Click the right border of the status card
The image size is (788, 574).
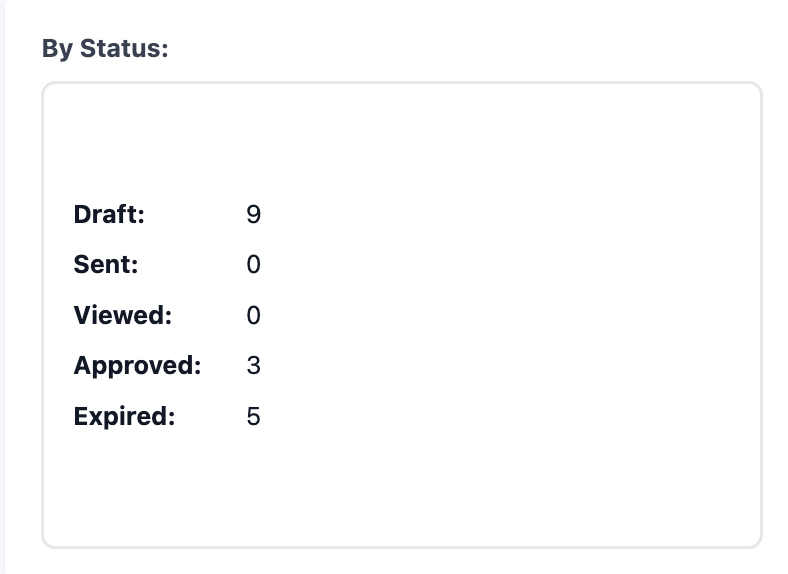click(761, 315)
